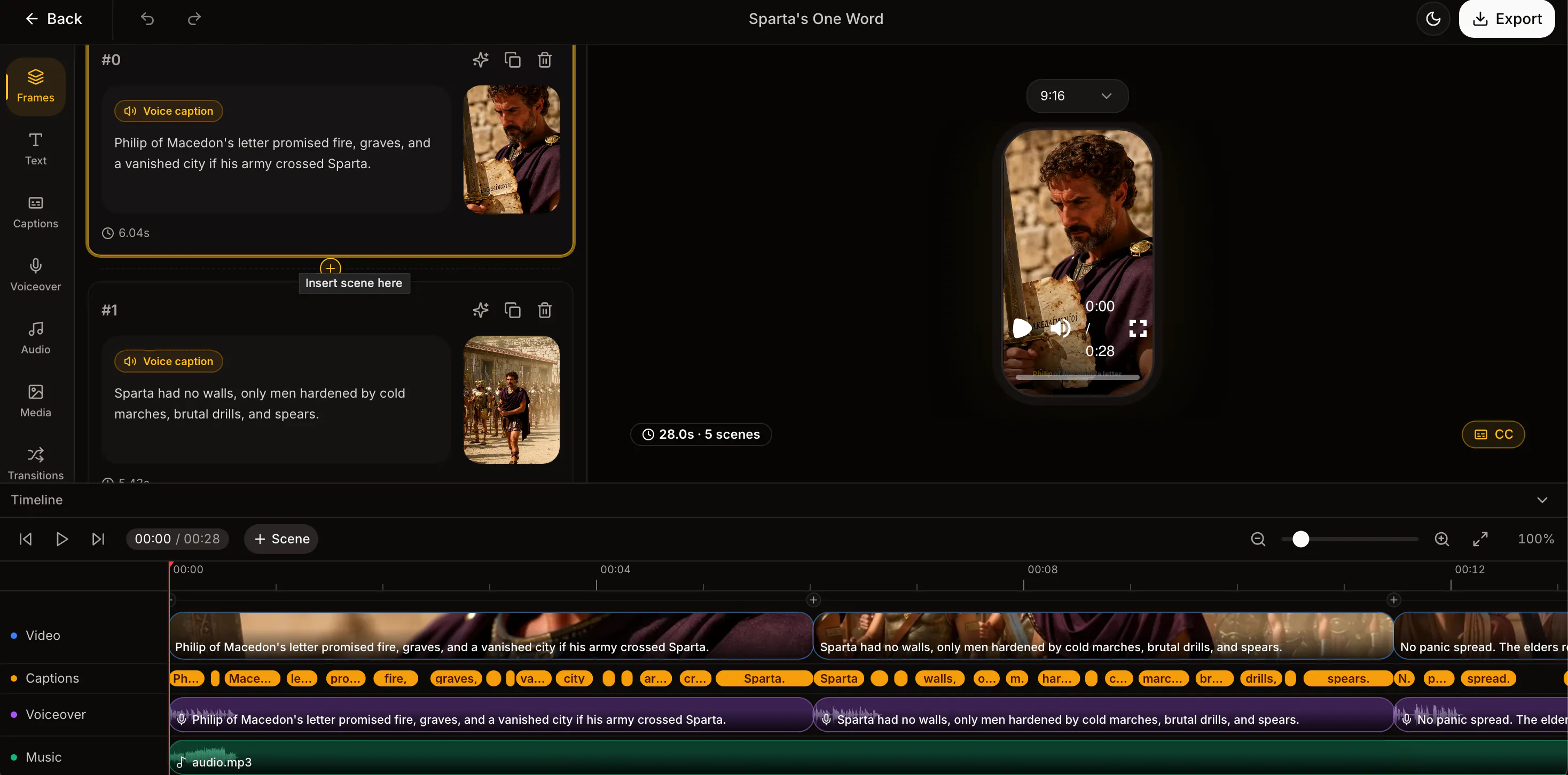Click the Voiceover track label
The image size is (1568, 775).
click(56, 715)
